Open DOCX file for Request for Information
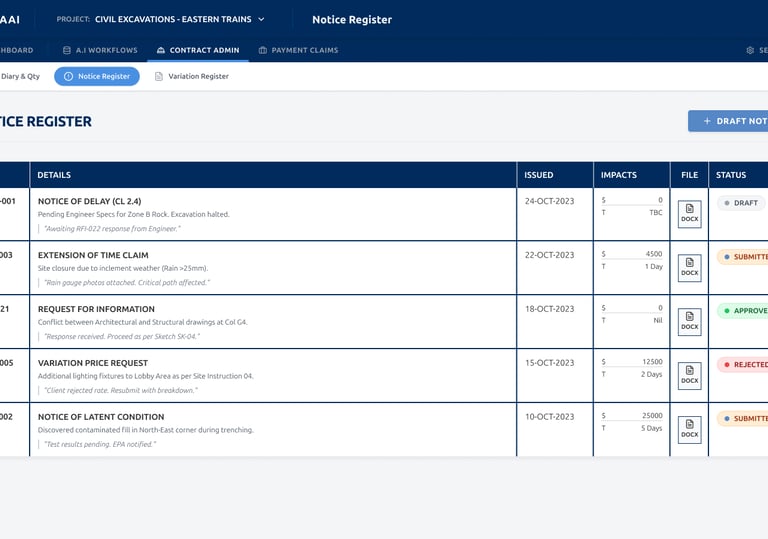768x539 pixels. 690,322
